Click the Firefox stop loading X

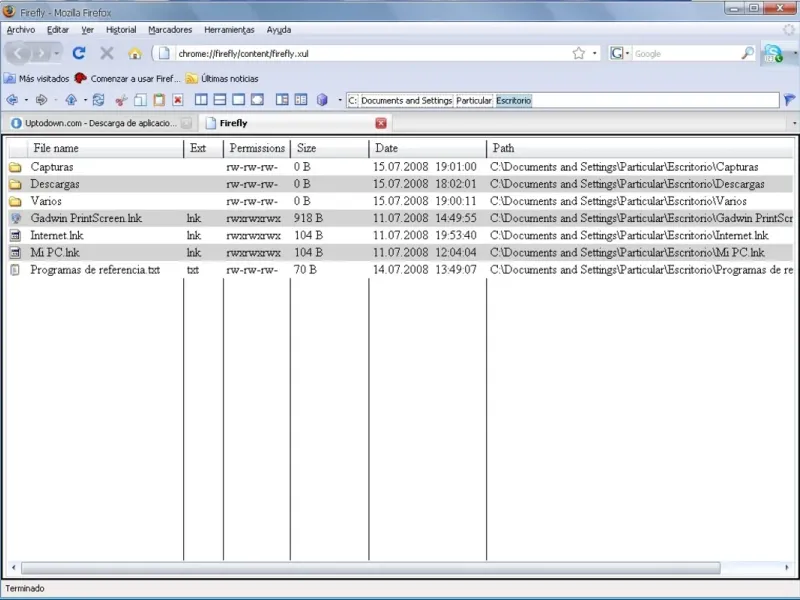click(x=107, y=53)
